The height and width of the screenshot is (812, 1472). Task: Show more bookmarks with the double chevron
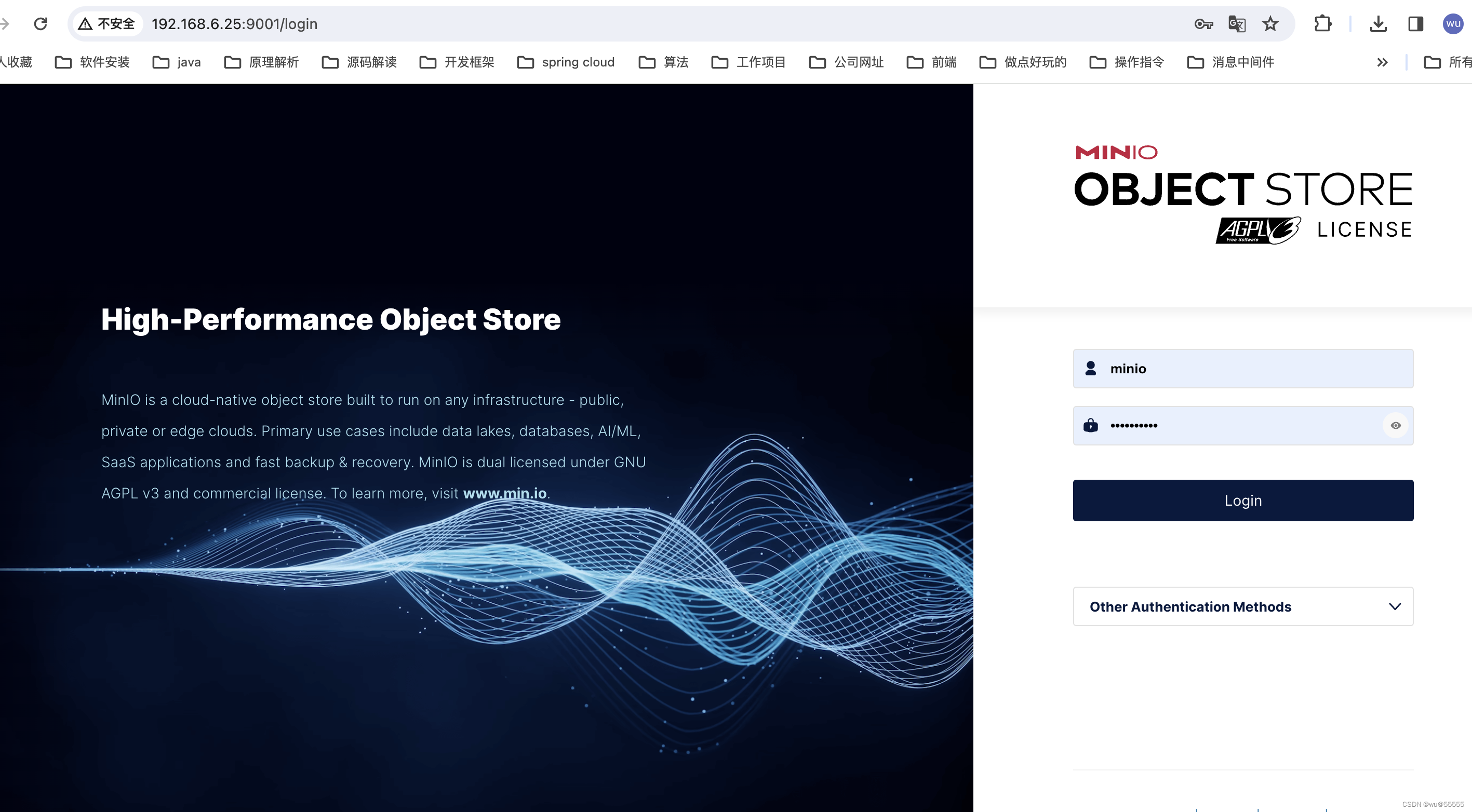pos(1382,62)
